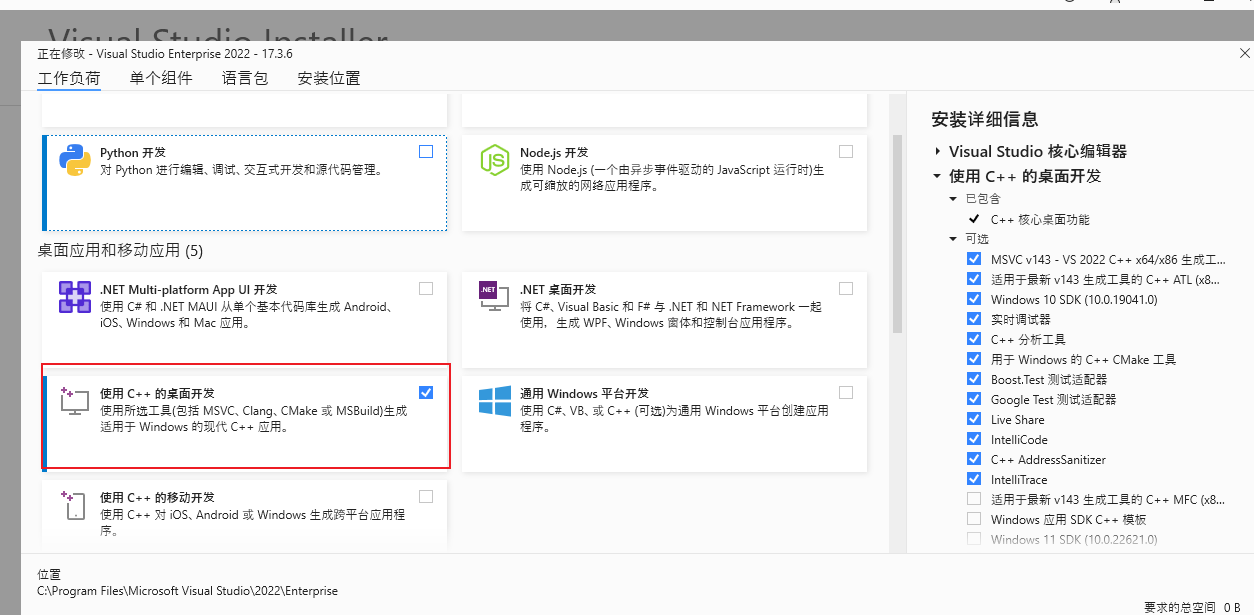
Task: Click the Universal Windows Platform icon
Action: pos(494,401)
